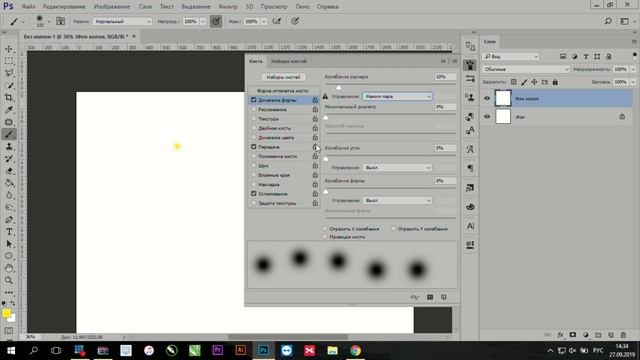Viewport: 640px width, 360px height.
Task: Hide the Фон background layer eye icon
Action: [487, 117]
